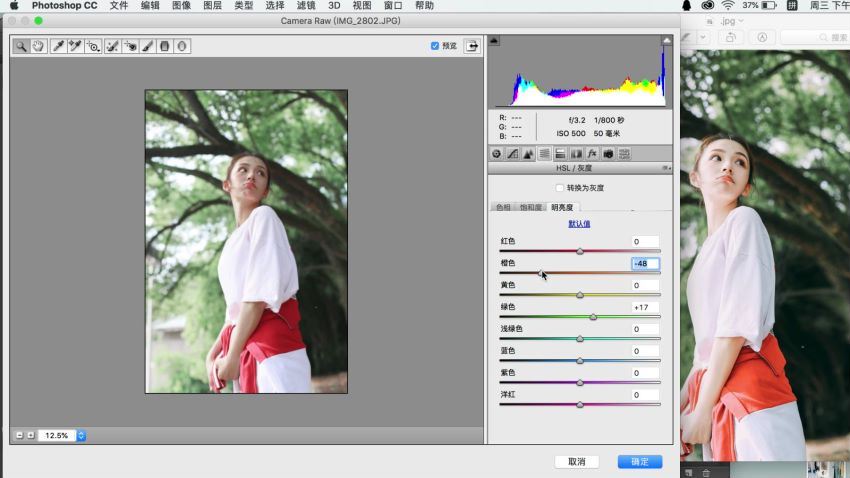Image resolution: width=850 pixels, height=478 pixels.
Task: Open the 滤镜 menu in menu bar
Action: click(306, 6)
